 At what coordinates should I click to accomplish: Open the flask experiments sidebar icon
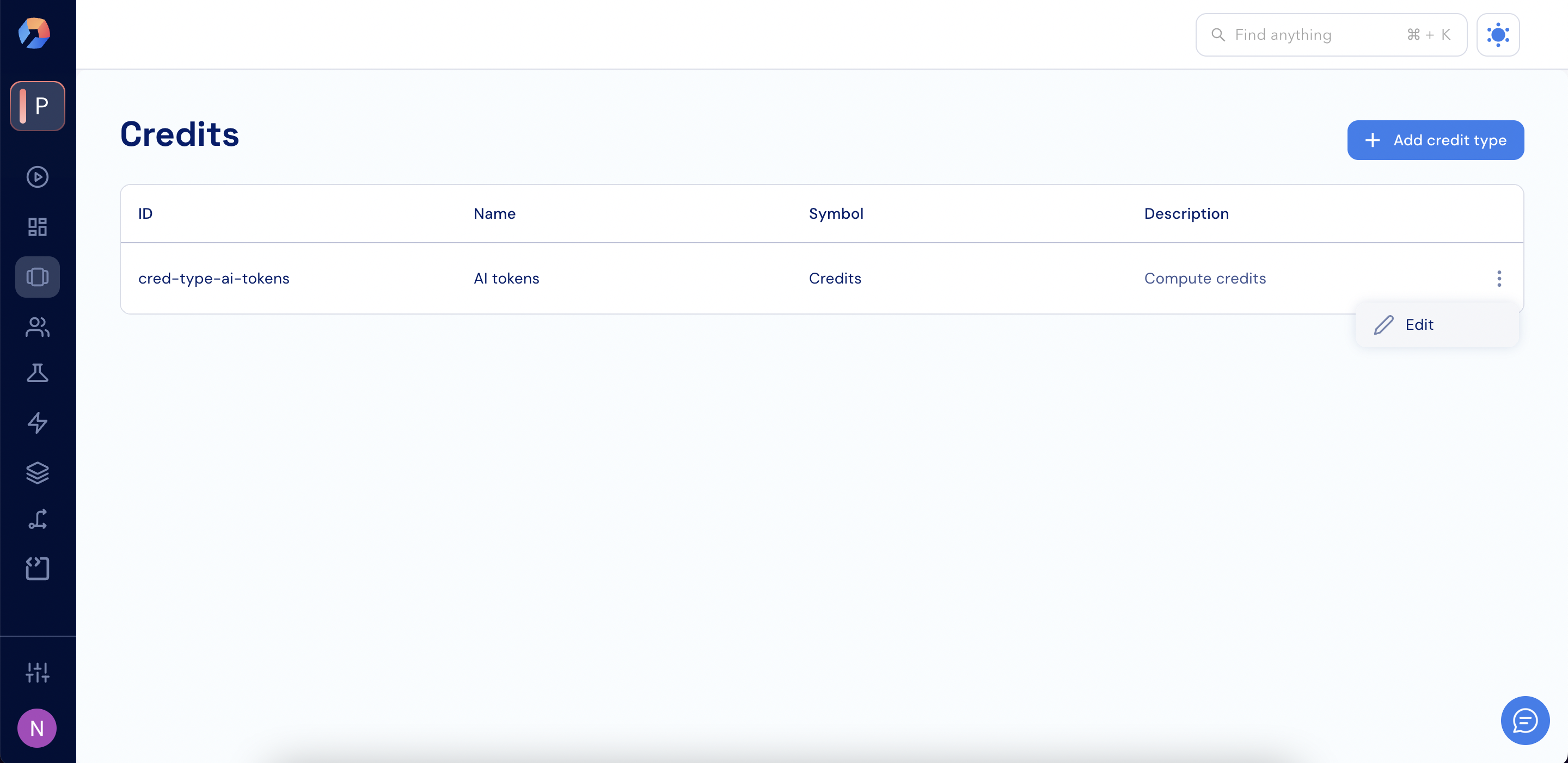tap(37, 373)
